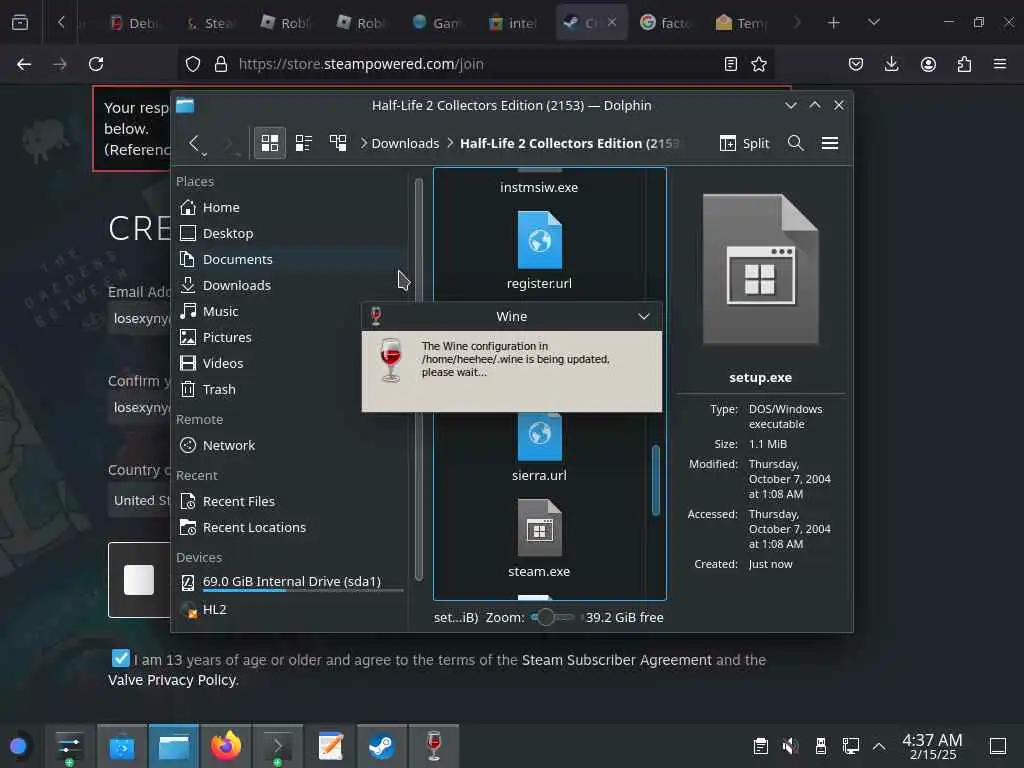Switch Dolphin to Details tree view
The width and height of the screenshot is (1024, 768).
coord(338,143)
